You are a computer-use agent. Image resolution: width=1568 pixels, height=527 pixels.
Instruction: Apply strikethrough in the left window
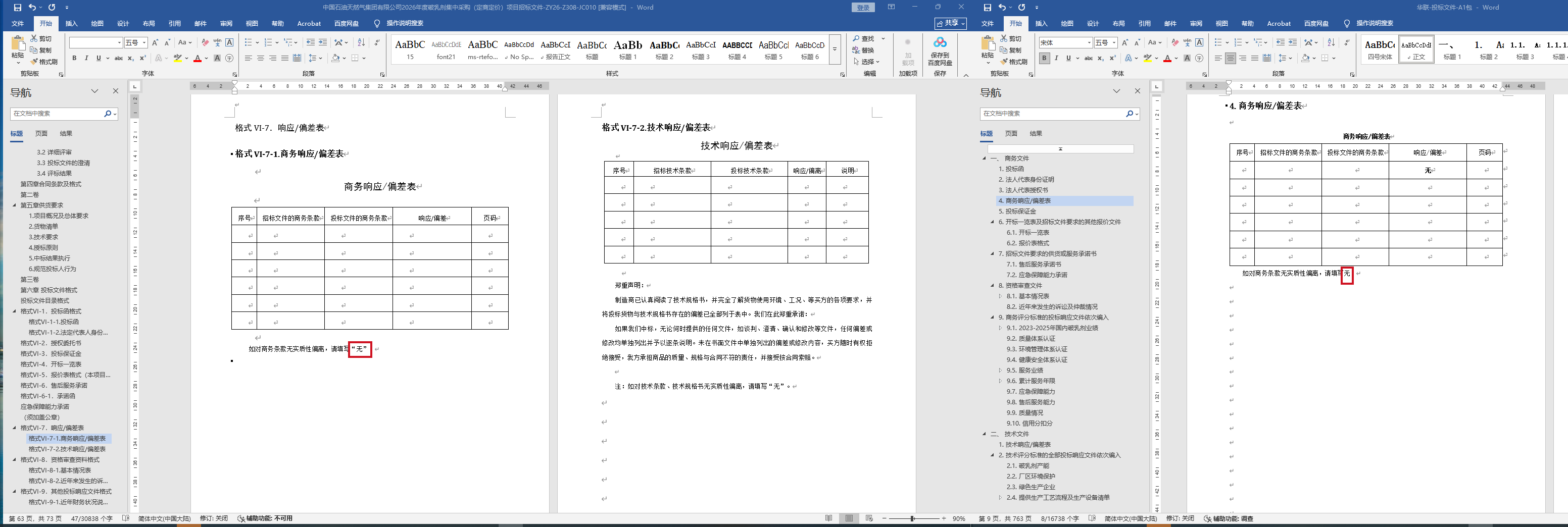(119, 59)
